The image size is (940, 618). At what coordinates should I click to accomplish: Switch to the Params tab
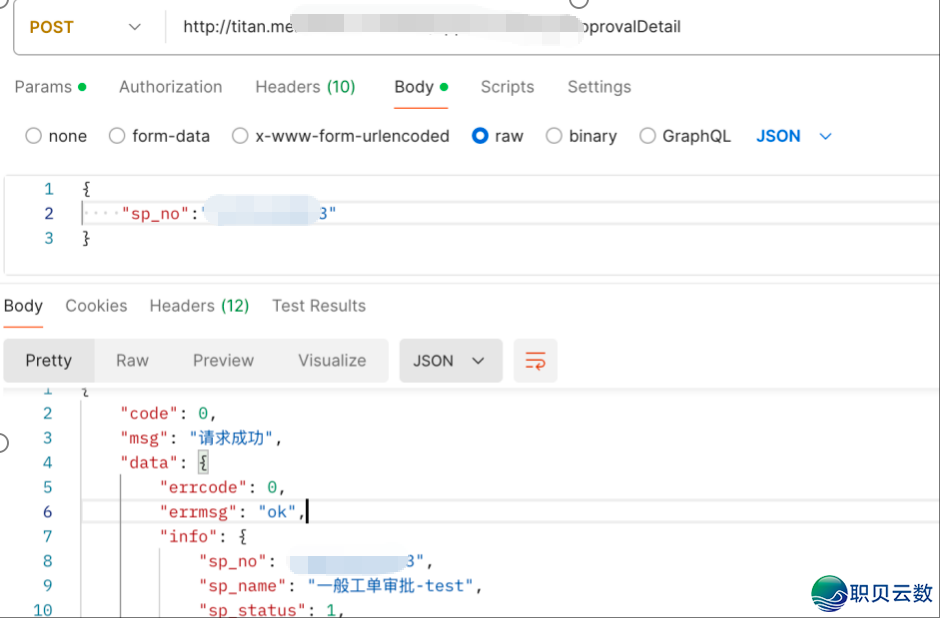coord(43,87)
